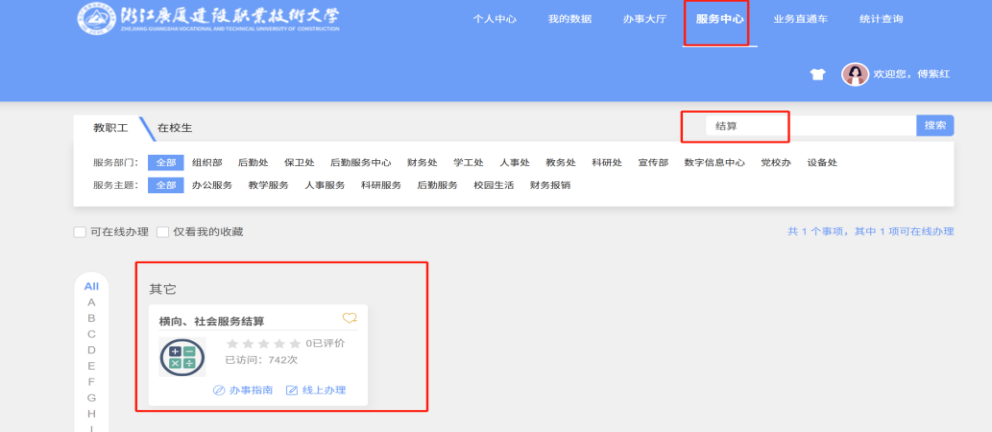Screen dimensions: 992x432
Task: Click the 搜索 search button
Action: coord(934,126)
